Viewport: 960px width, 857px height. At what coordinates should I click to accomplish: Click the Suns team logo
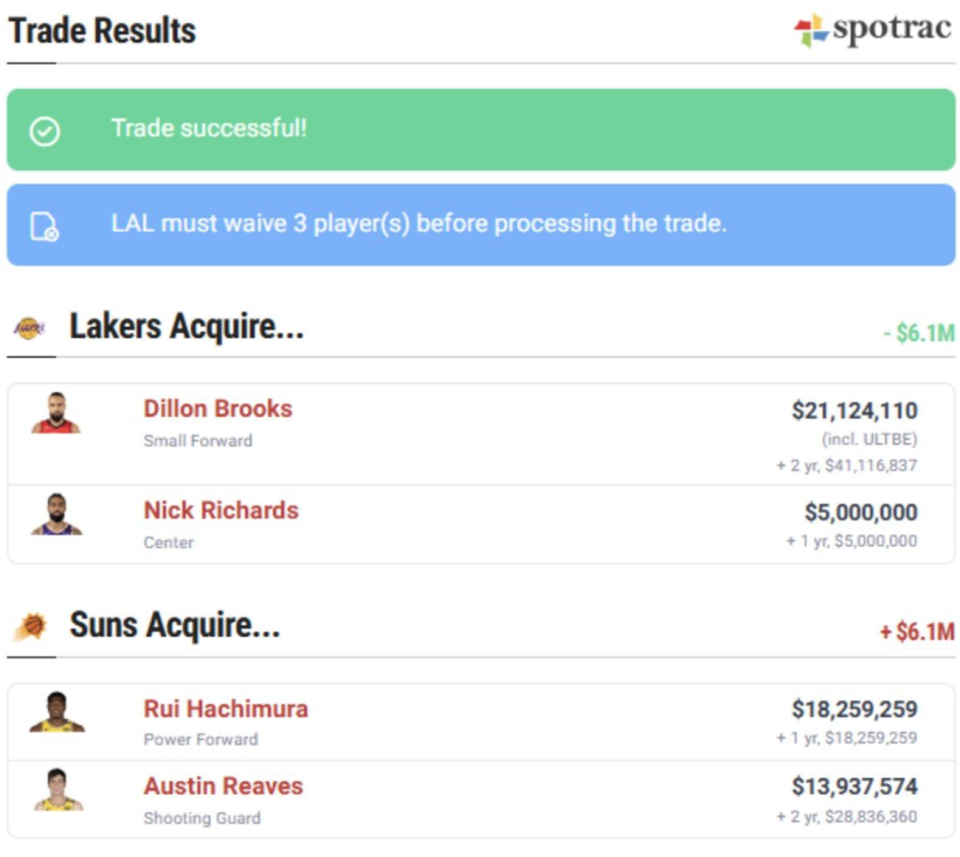pyautogui.click(x=30, y=627)
